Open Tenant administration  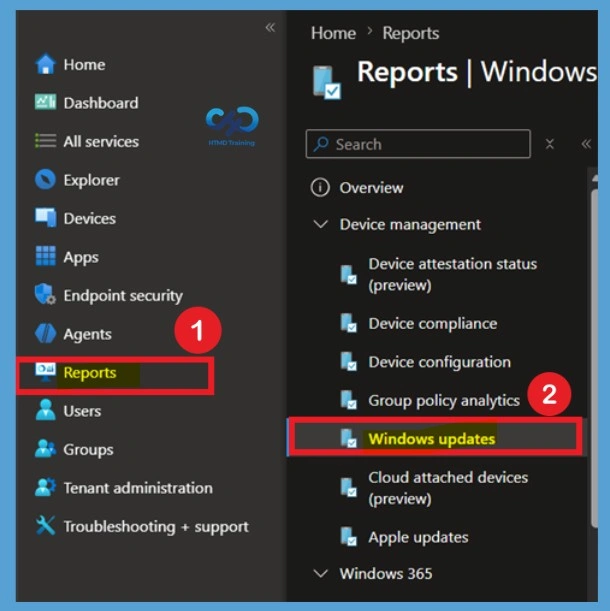click(x=138, y=488)
